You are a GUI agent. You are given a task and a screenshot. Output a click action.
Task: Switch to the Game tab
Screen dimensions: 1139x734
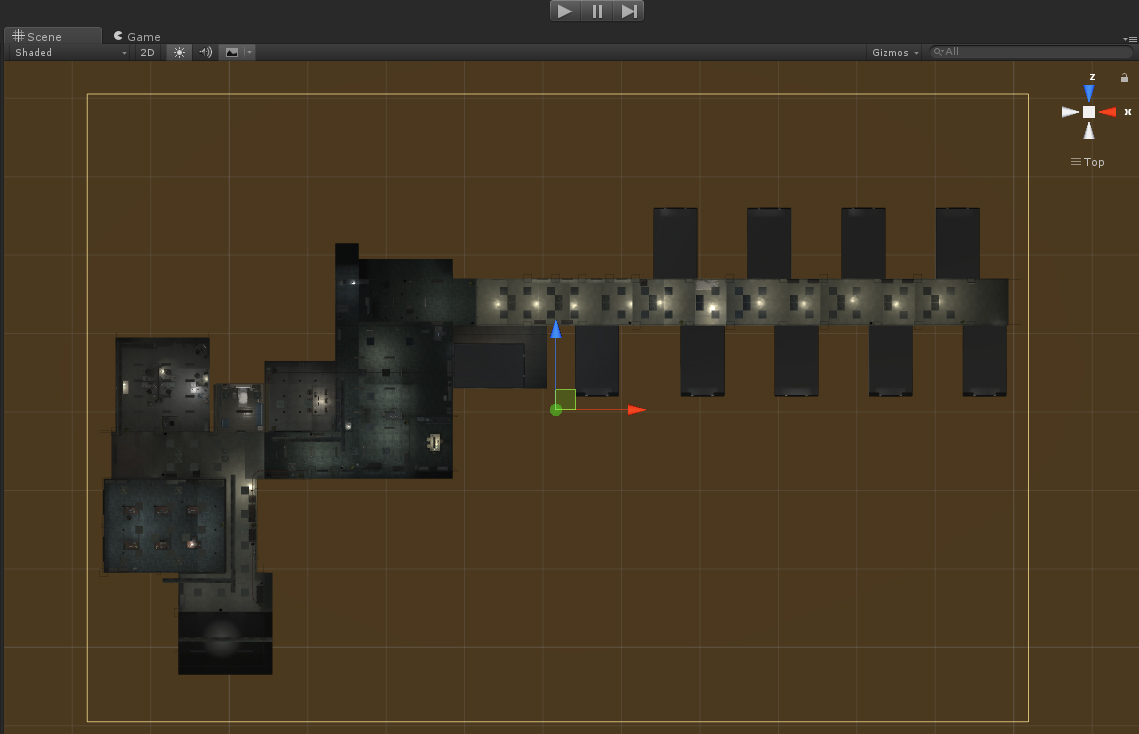(x=137, y=36)
